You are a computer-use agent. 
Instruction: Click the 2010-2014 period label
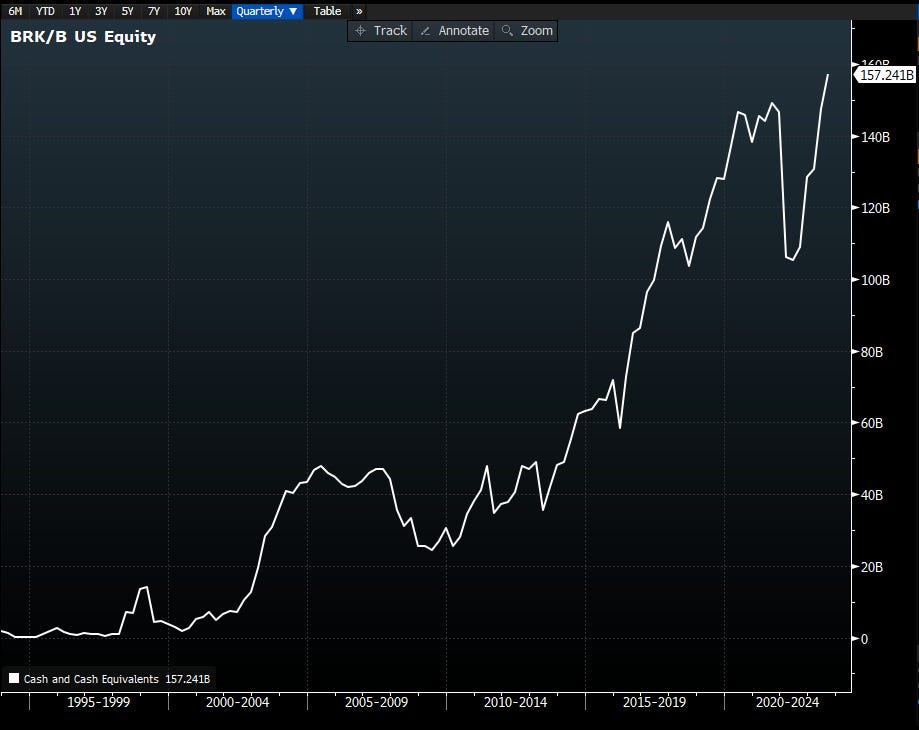pyautogui.click(x=515, y=702)
